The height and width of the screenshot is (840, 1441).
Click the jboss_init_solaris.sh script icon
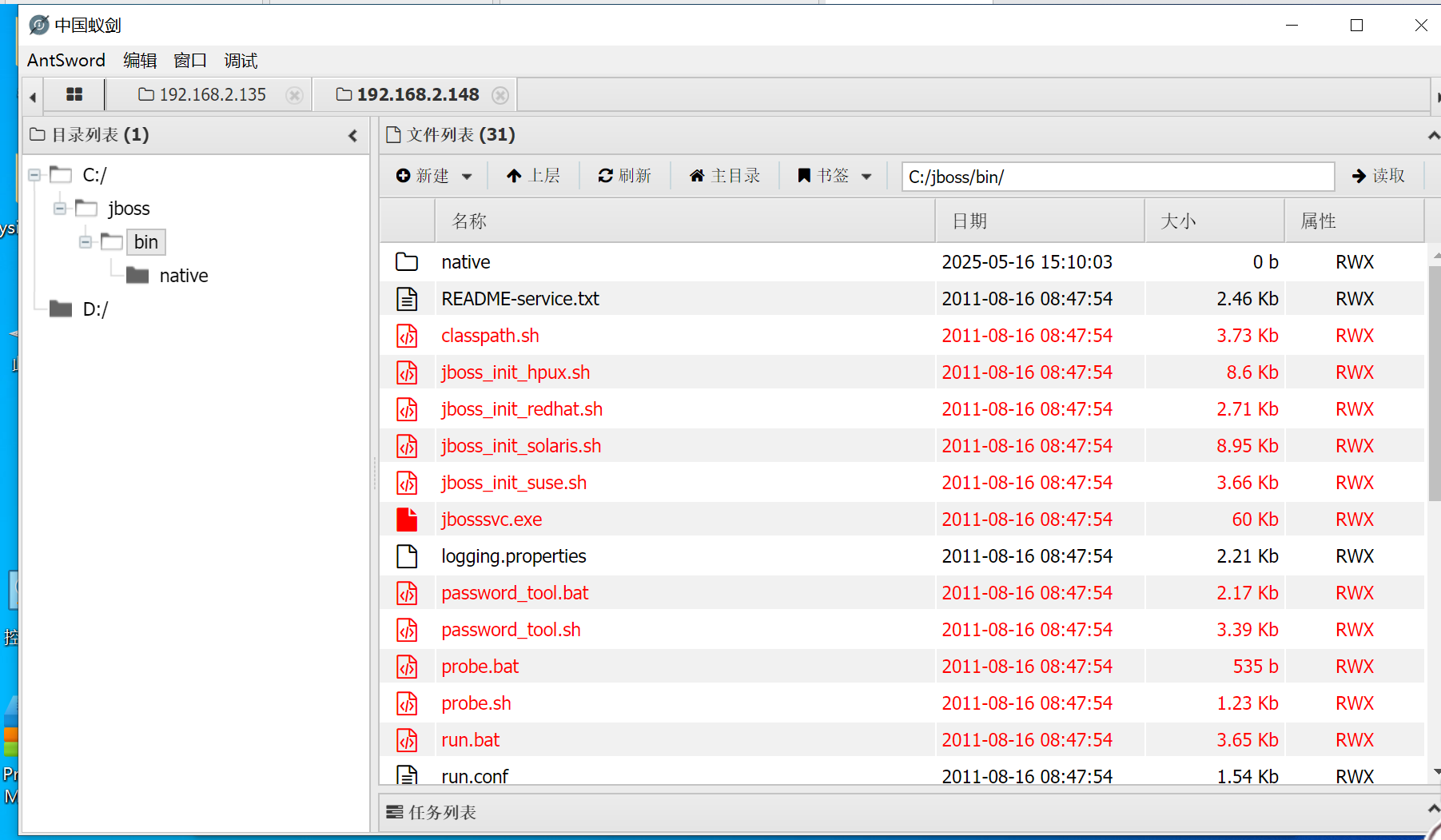point(407,446)
